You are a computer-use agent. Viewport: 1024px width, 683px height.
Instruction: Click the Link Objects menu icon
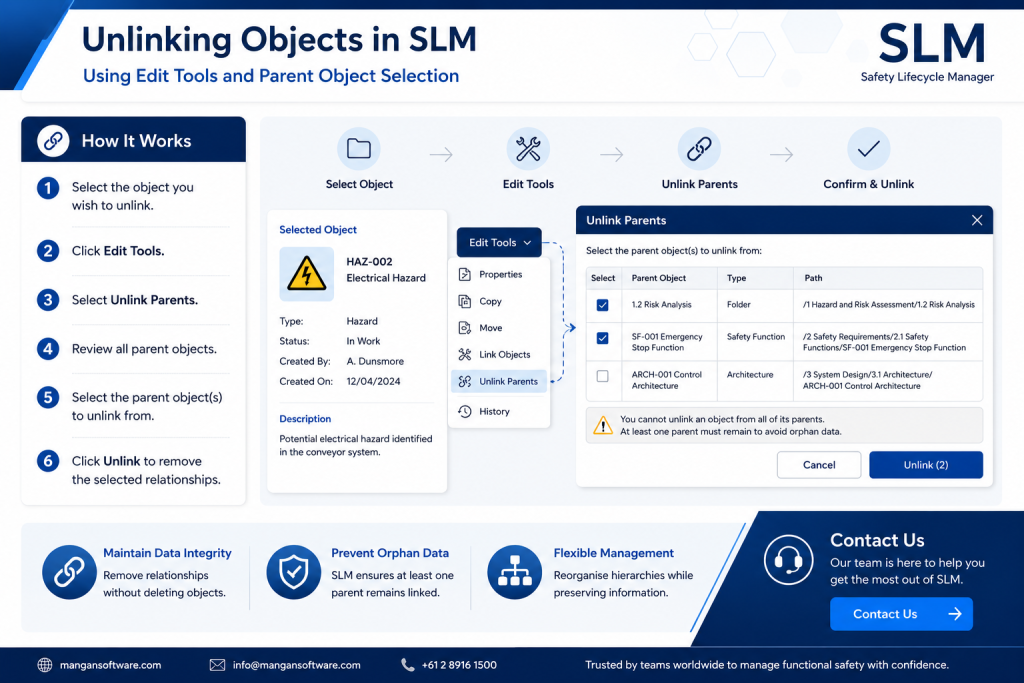[x=464, y=355]
